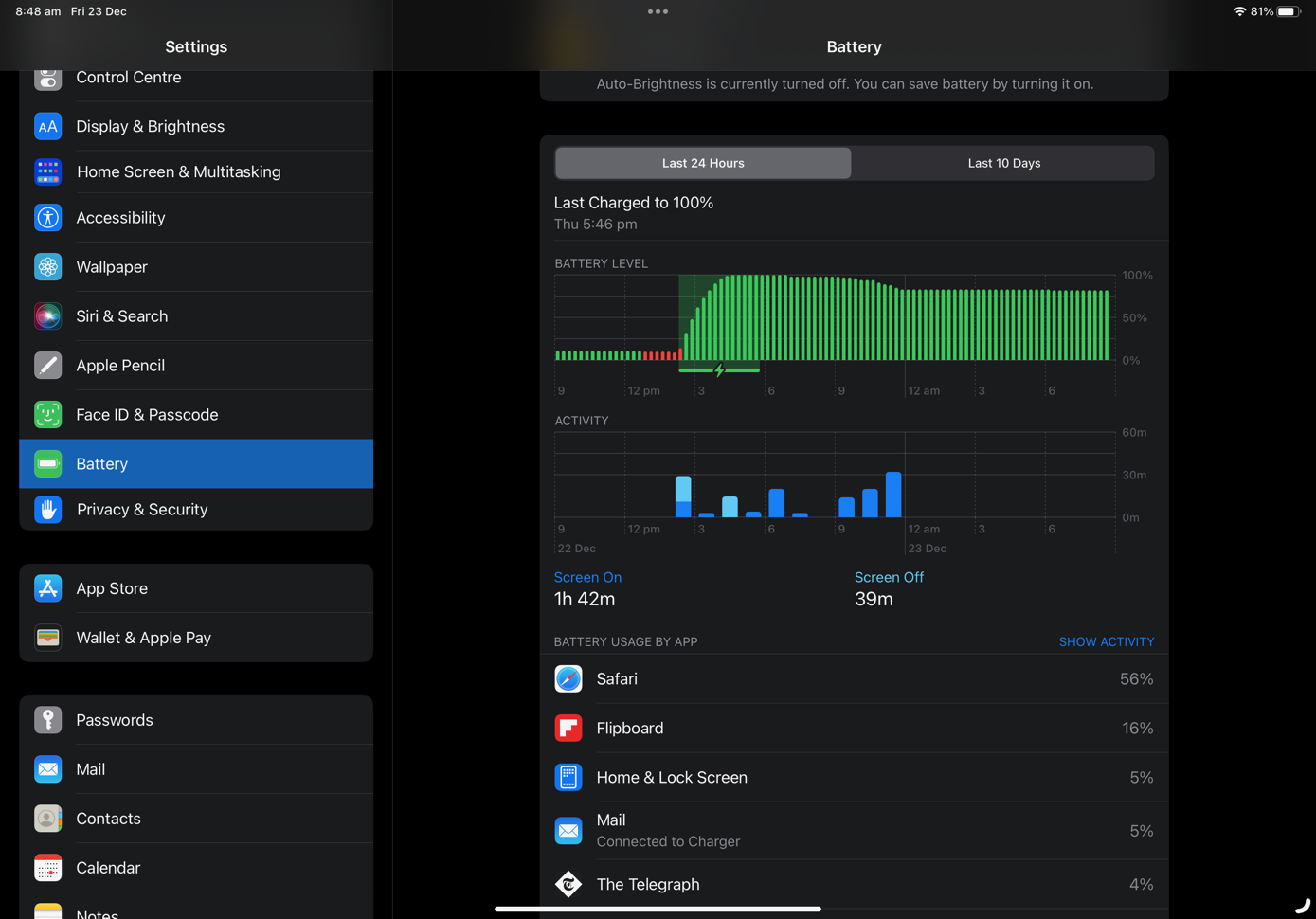Open Display & Brightness icon

click(x=48, y=126)
